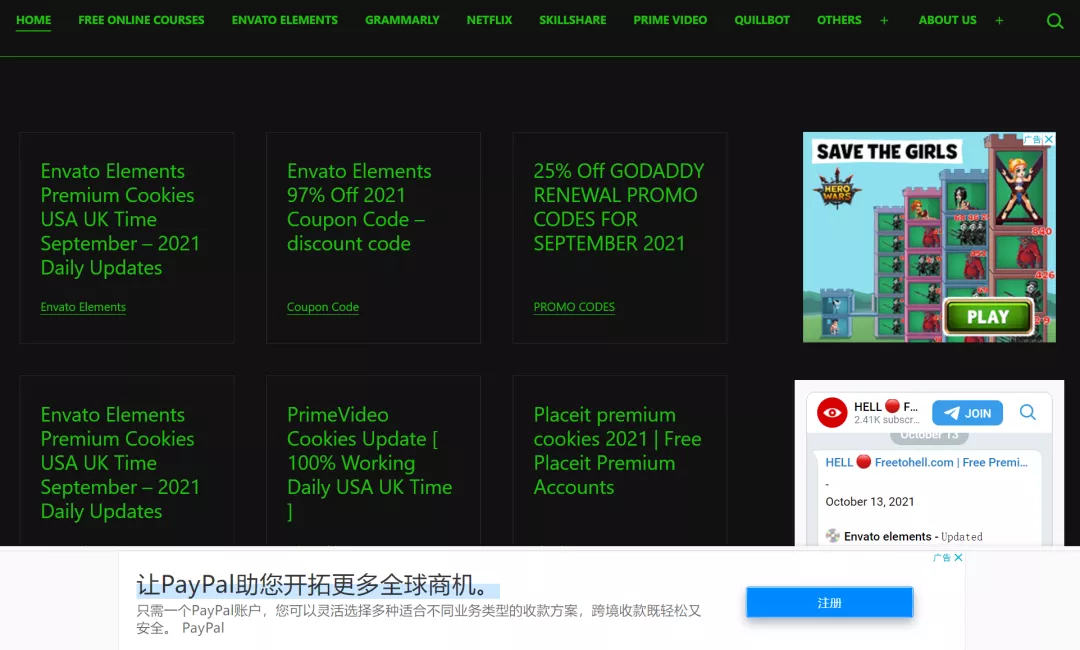Click the PROMO CODES category link
1080x650 pixels.
[574, 307]
